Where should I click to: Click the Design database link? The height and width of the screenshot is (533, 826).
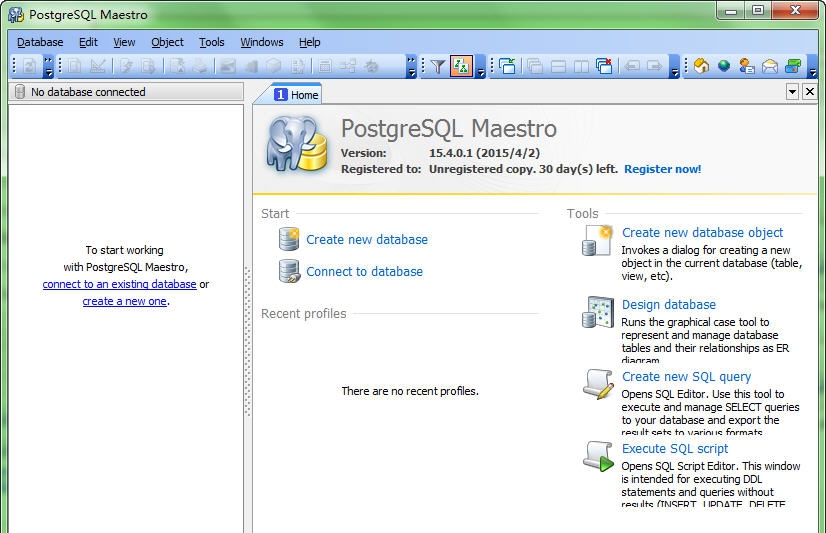(669, 305)
